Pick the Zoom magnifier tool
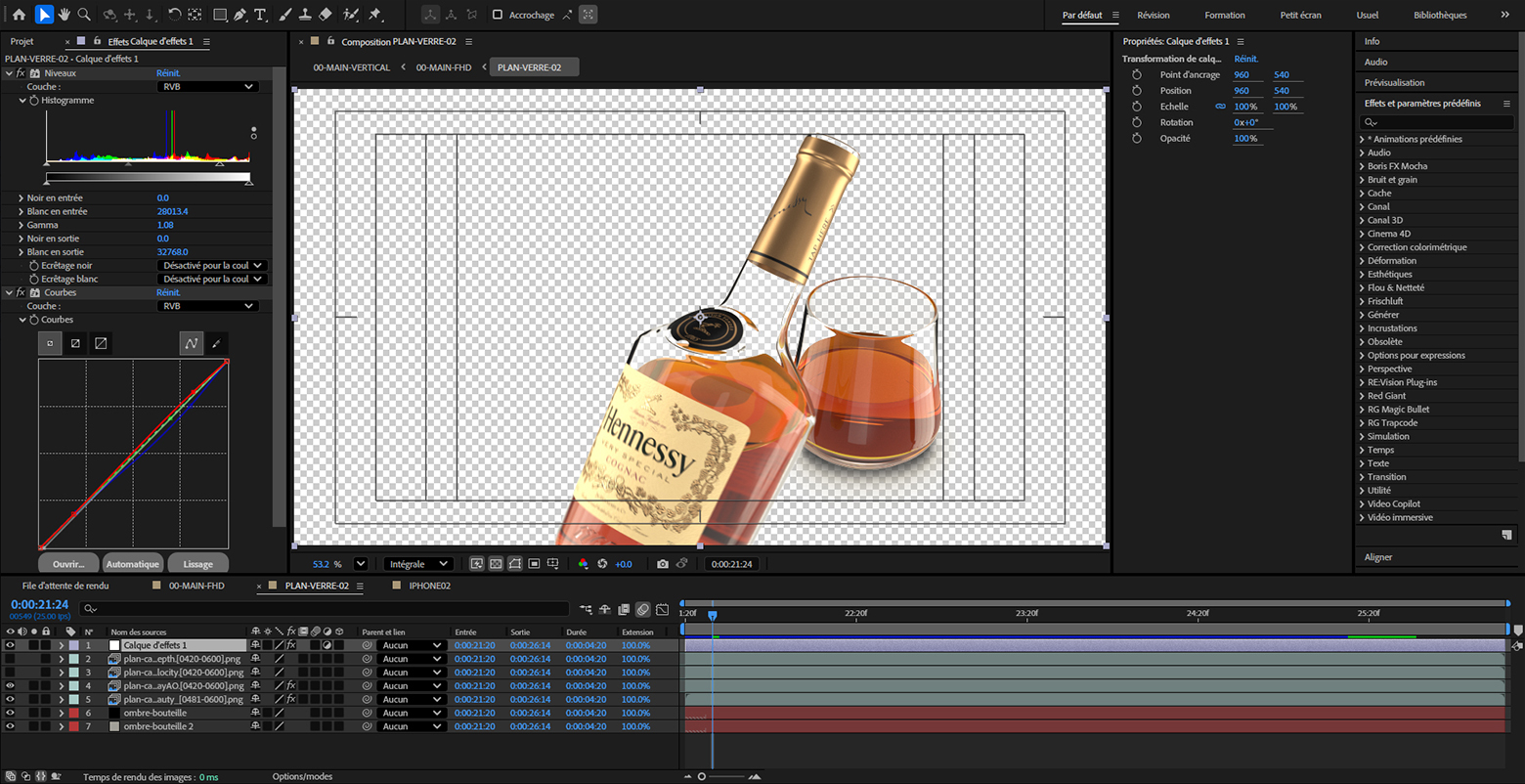The width and height of the screenshot is (1525, 784). pos(84,15)
